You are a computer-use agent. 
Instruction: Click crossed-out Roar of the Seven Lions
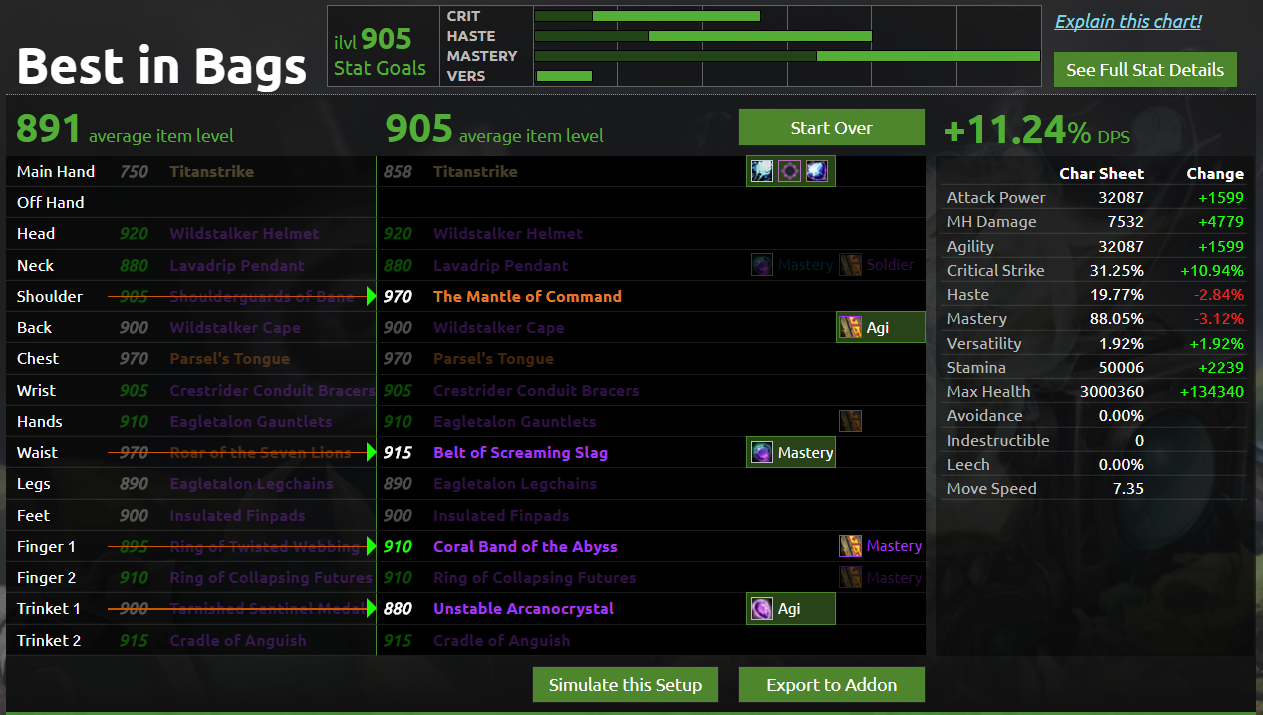click(x=261, y=452)
